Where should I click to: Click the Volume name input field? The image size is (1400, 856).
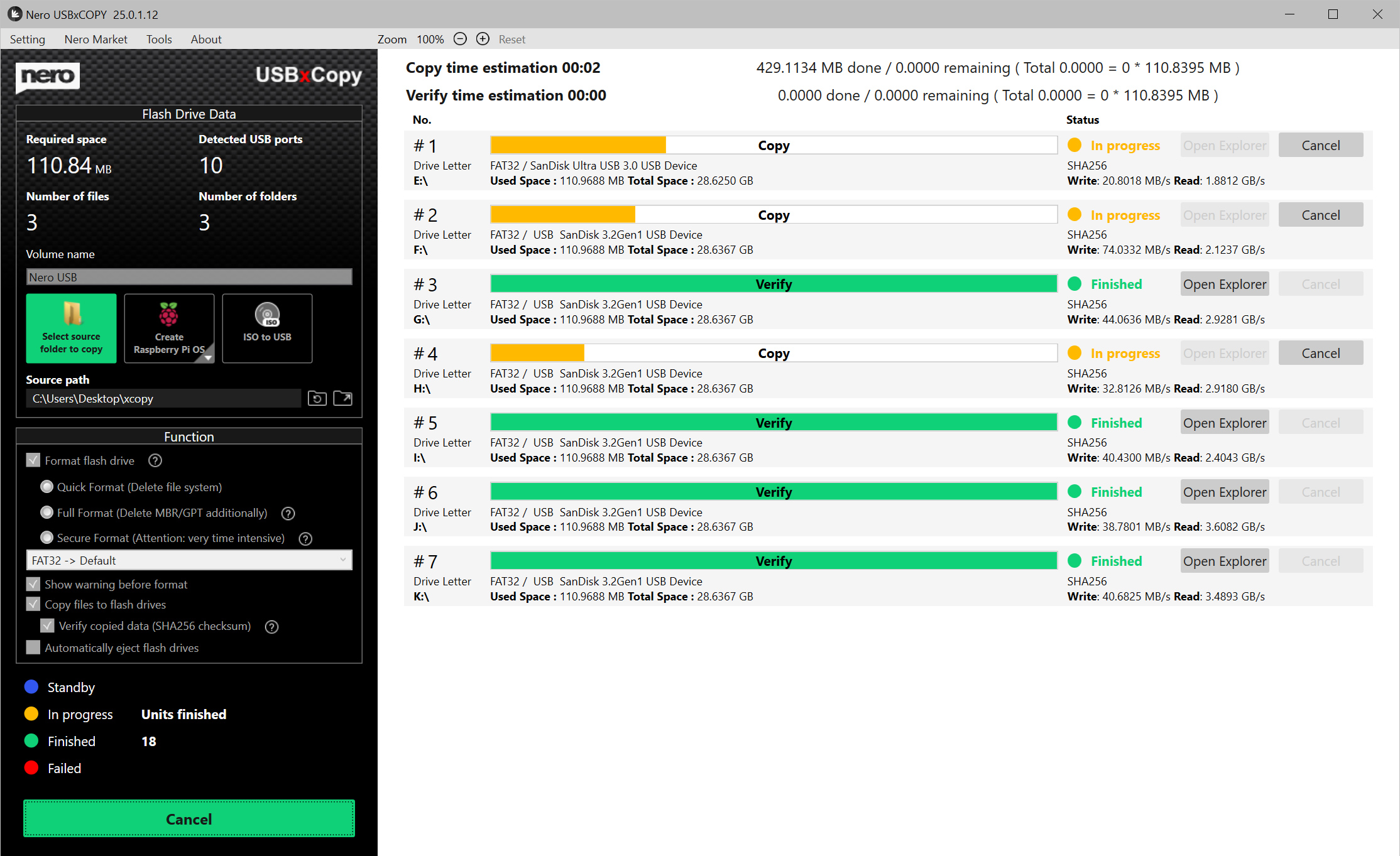(x=189, y=277)
